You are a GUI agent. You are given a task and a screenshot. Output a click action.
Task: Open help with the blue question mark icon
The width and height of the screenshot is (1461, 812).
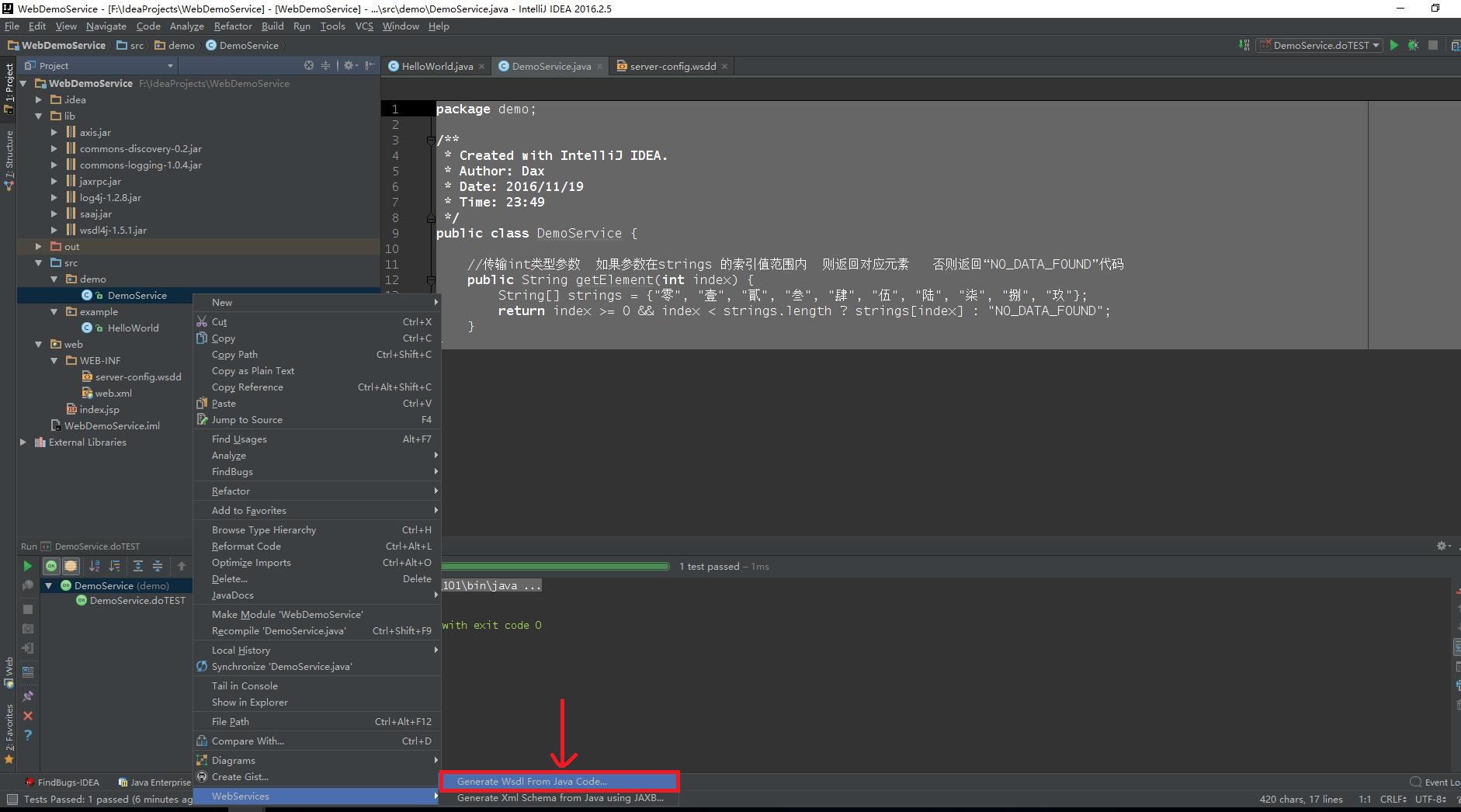click(x=28, y=735)
